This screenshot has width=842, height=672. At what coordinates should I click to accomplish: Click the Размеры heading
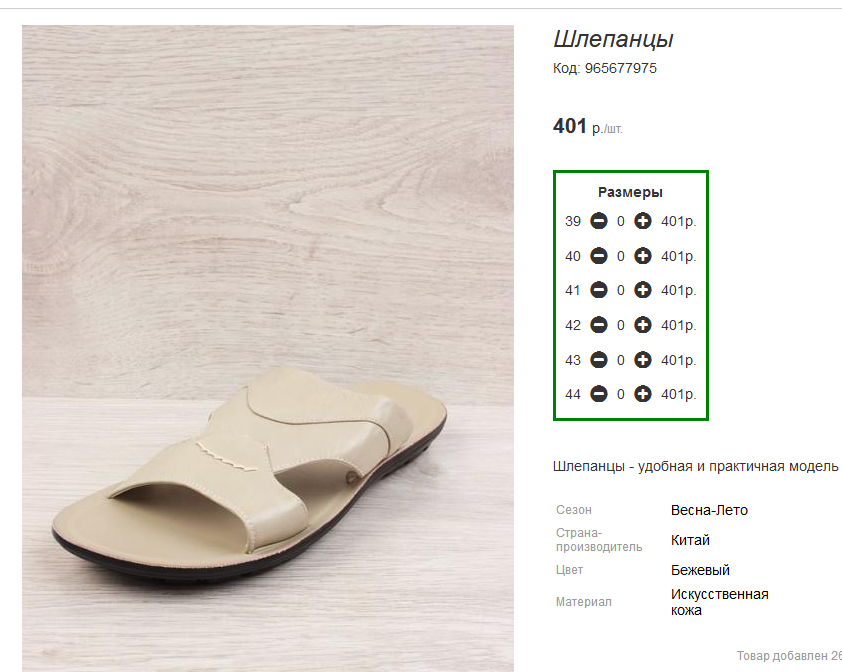pyautogui.click(x=630, y=192)
